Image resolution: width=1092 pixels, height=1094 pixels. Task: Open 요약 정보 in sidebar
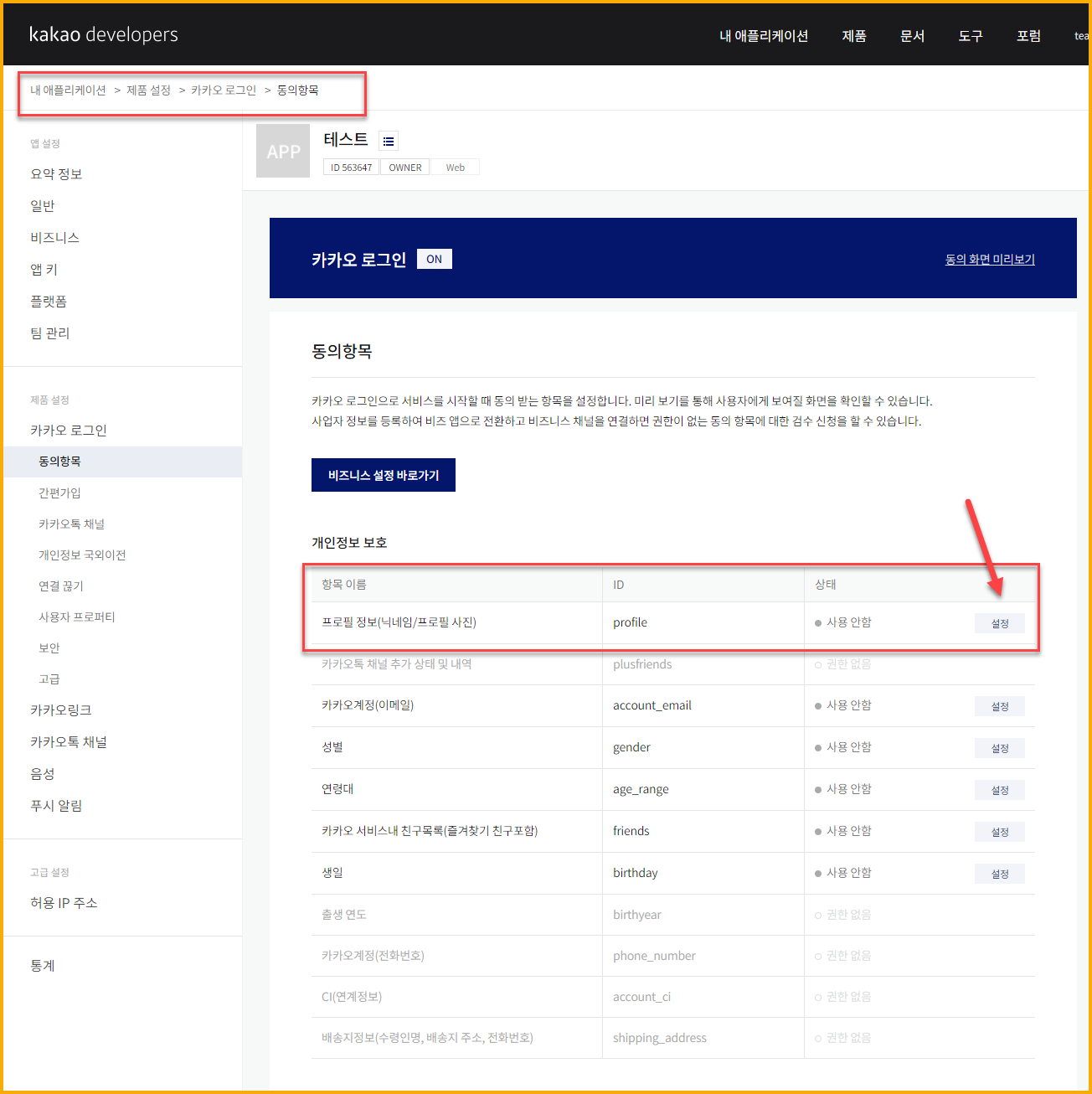[x=56, y=174]
